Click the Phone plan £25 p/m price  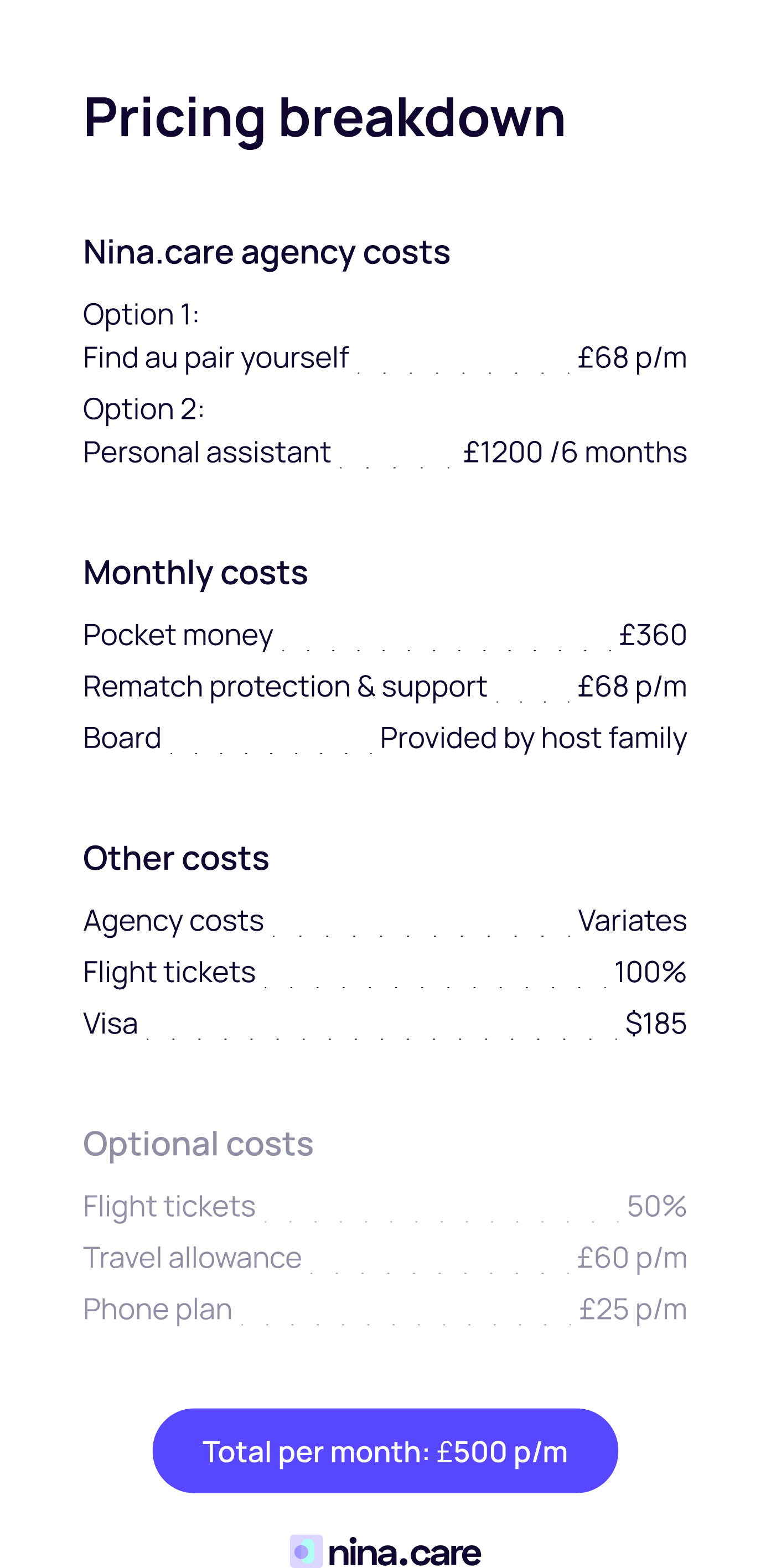pyautogui.click(x=632, y=1309)
